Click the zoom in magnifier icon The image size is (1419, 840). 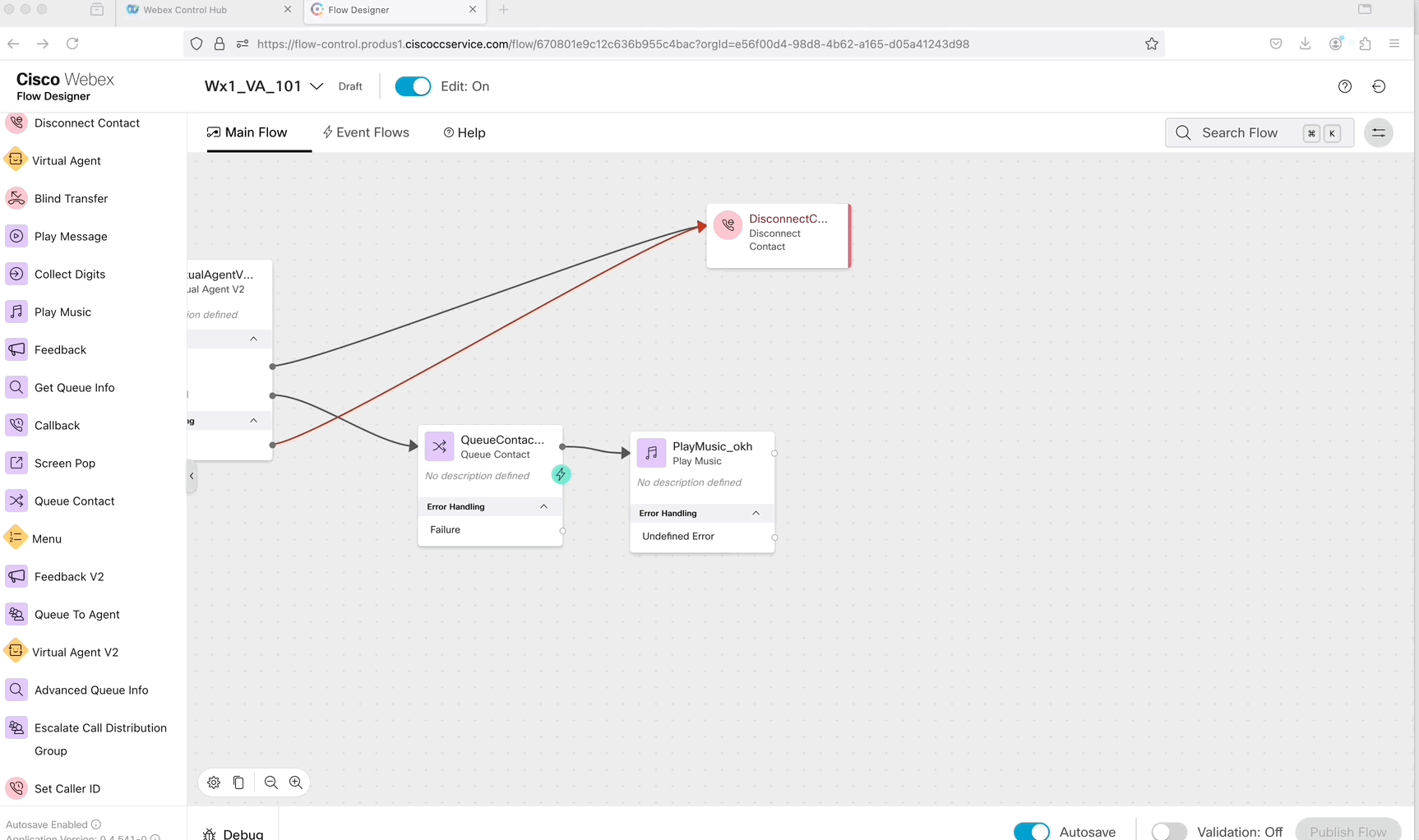point(296,782)
